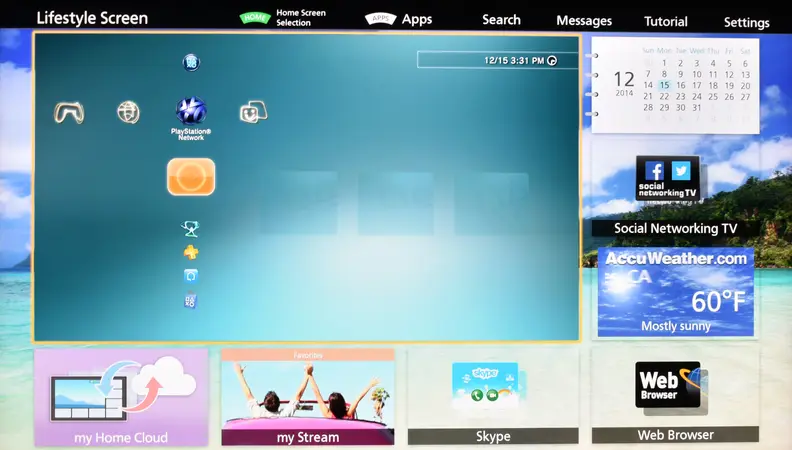Viewport: 792px width, 450px height.
Task: Select the round icon above PlayStation Network
Action: (191, 63)
